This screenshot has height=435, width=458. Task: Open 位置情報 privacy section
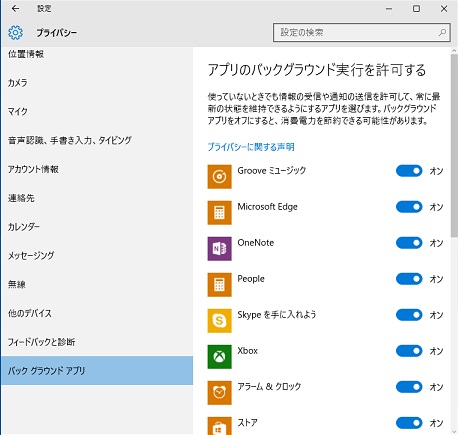(x=97, y=54)
